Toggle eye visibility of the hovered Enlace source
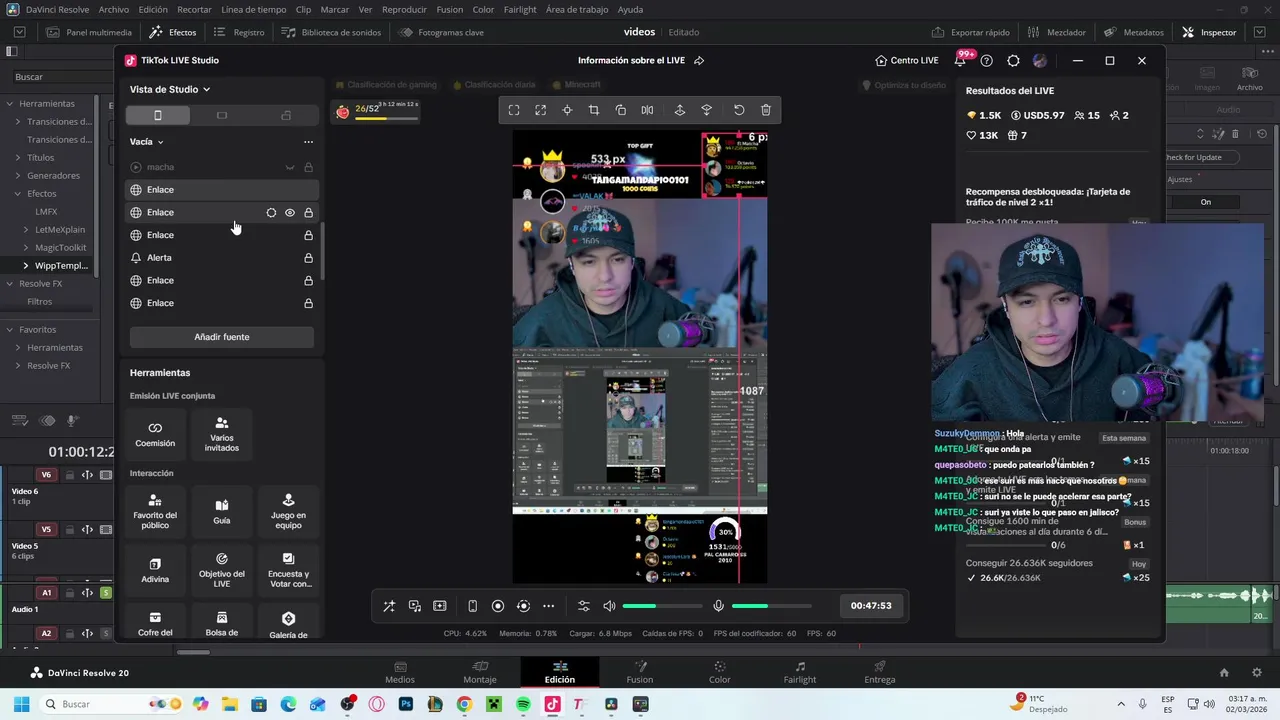The image size is (1280, 720). (x=290, y=213)
